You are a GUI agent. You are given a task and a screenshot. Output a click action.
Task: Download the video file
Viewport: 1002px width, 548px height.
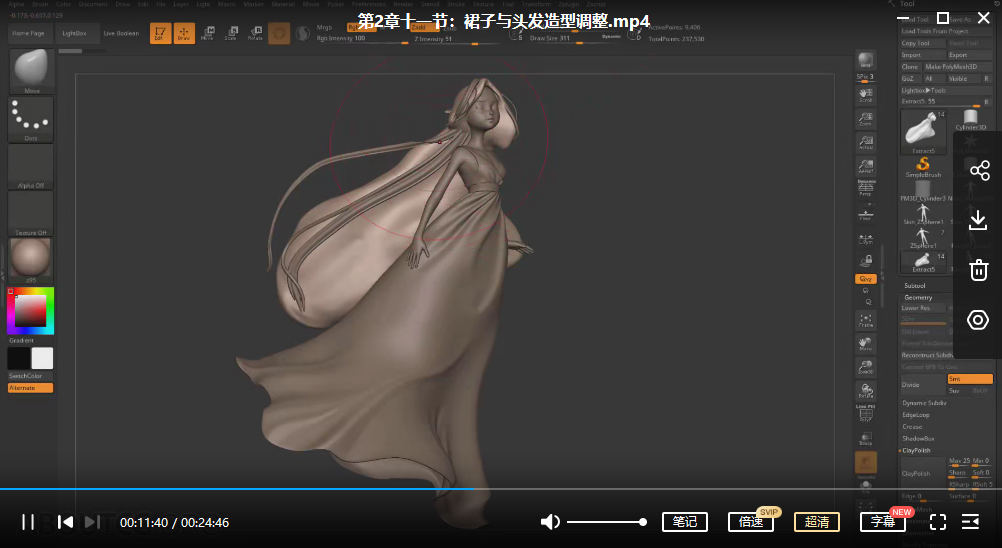pos(978,220)
